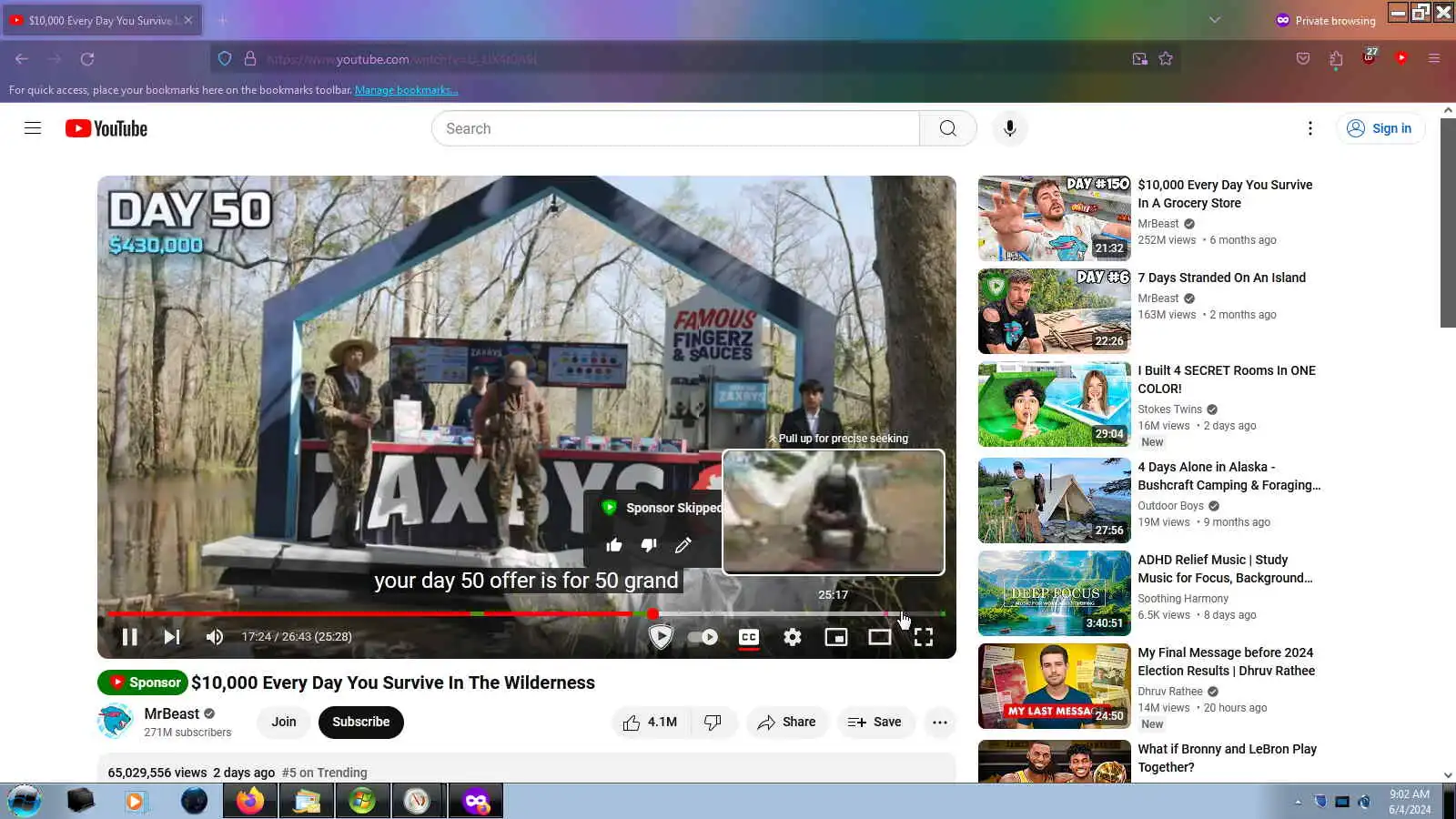Save page to Pocket
This screenshot has height=819, width=1456.
[1303, 59]
